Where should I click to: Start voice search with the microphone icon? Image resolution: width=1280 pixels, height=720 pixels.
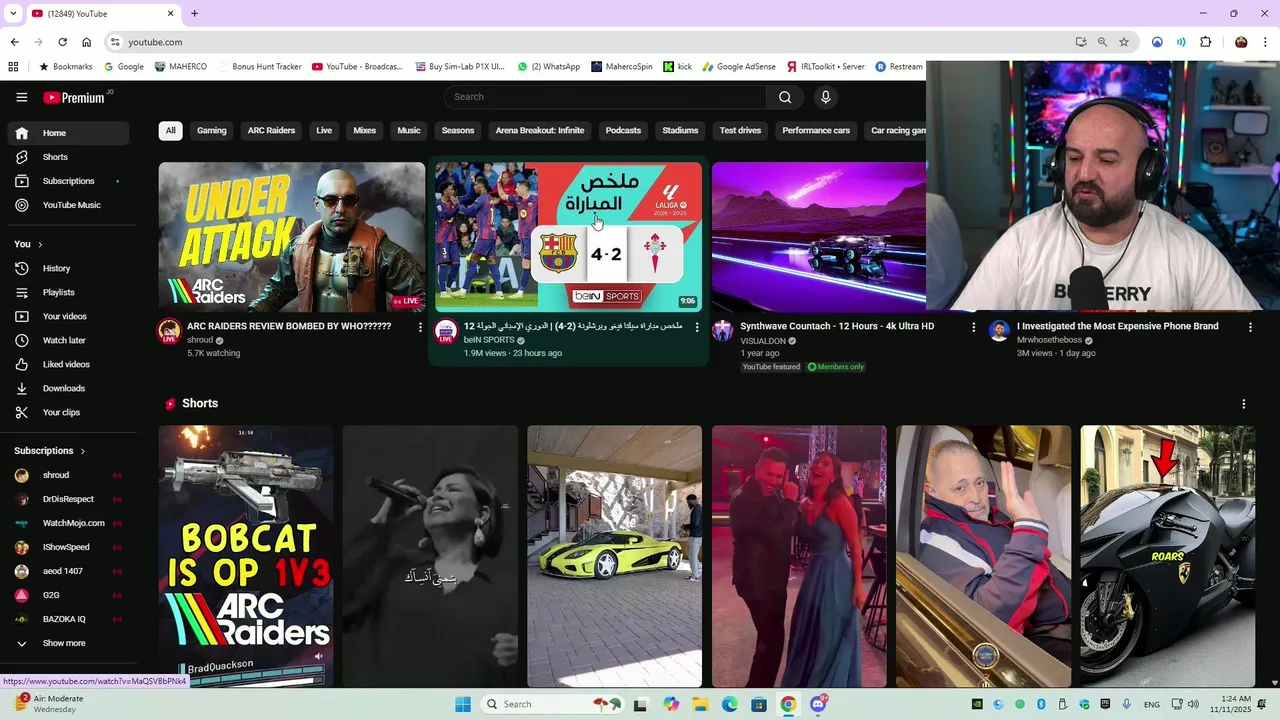(x=825, y=97)
